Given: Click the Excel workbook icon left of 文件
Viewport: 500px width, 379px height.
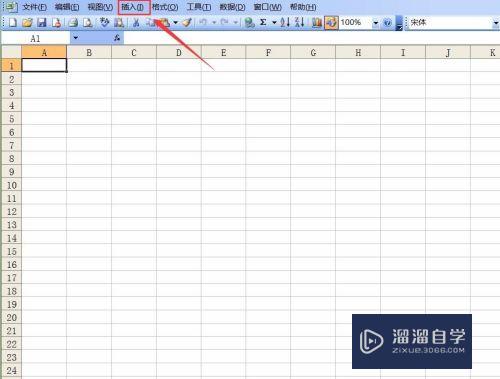Looking at the screenshot, I should 11,7.
